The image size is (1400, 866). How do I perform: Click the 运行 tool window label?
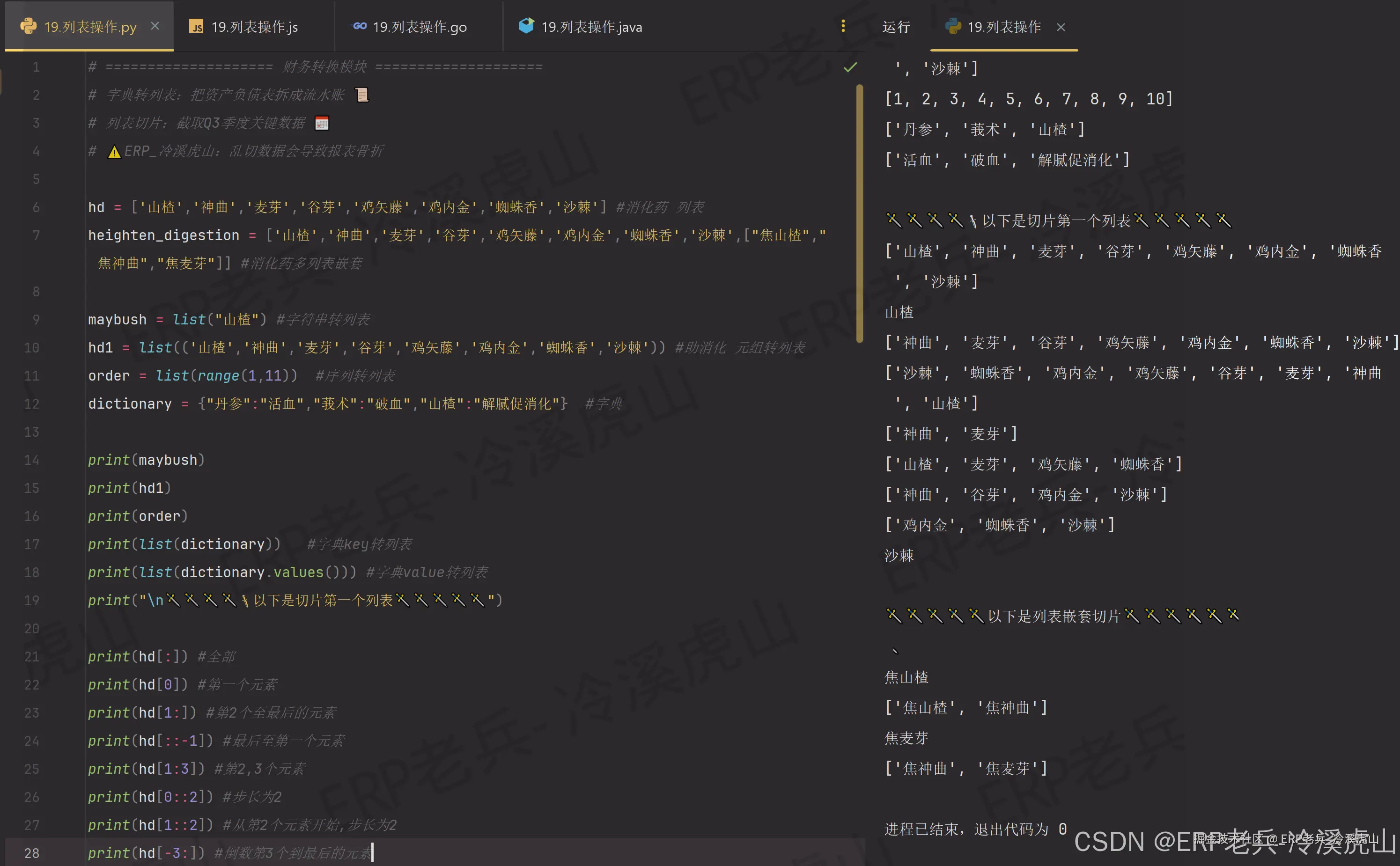896,27
